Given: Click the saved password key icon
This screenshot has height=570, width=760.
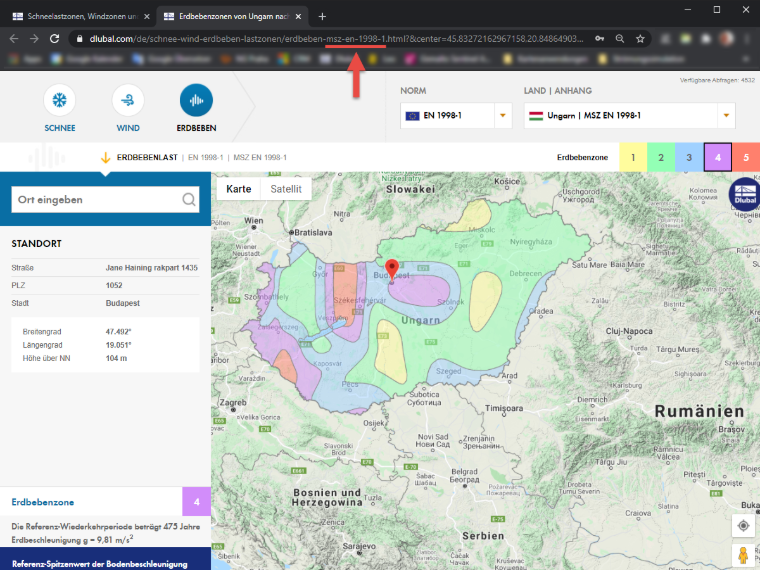Looking at the screenshot, I should [x=600, y=39].
